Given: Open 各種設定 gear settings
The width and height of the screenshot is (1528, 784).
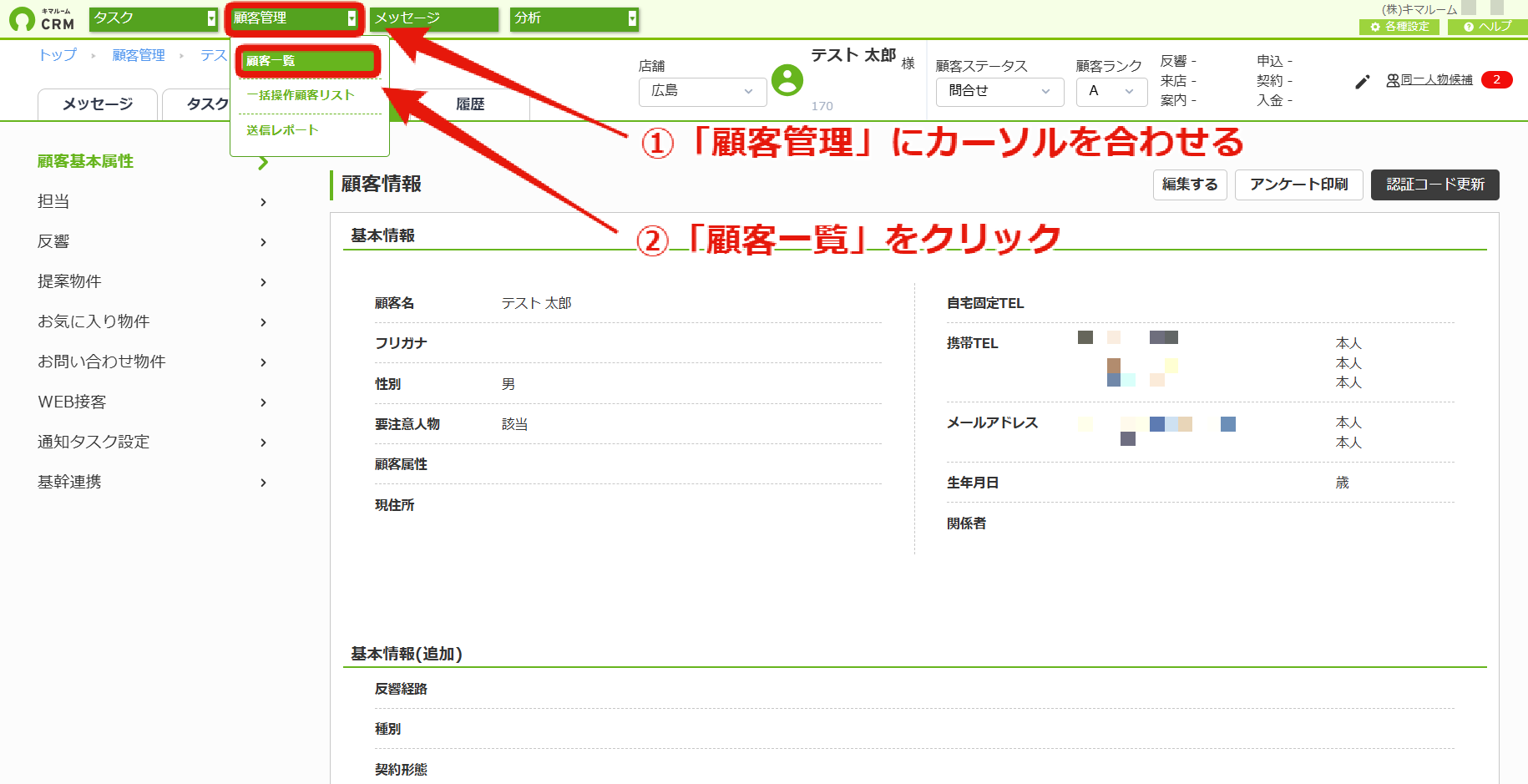Looking at the screenshot, I should [x=1399, y=27].
